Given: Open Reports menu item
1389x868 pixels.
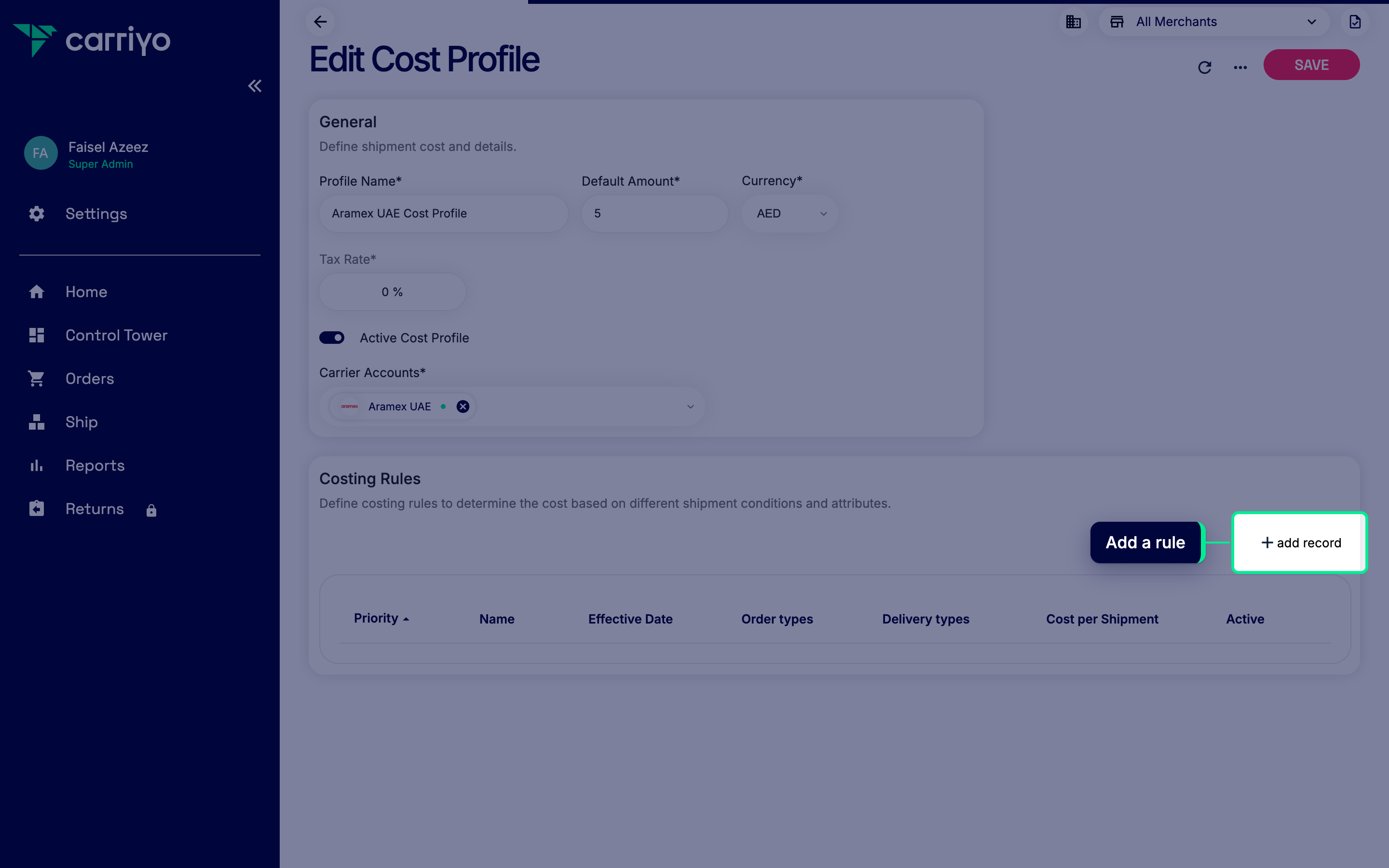Looking at the screenshot, I should point(95,465).
